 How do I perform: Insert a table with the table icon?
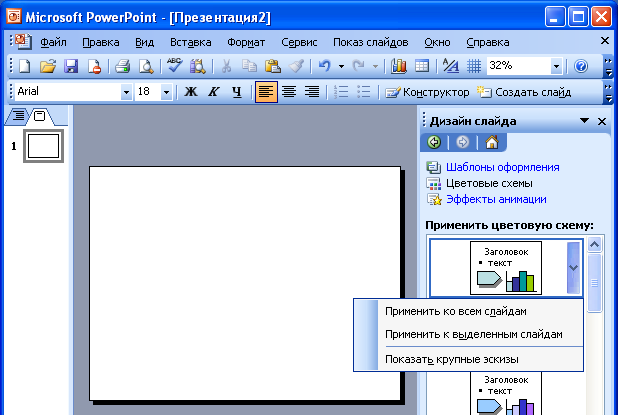(x=422, y=66)
